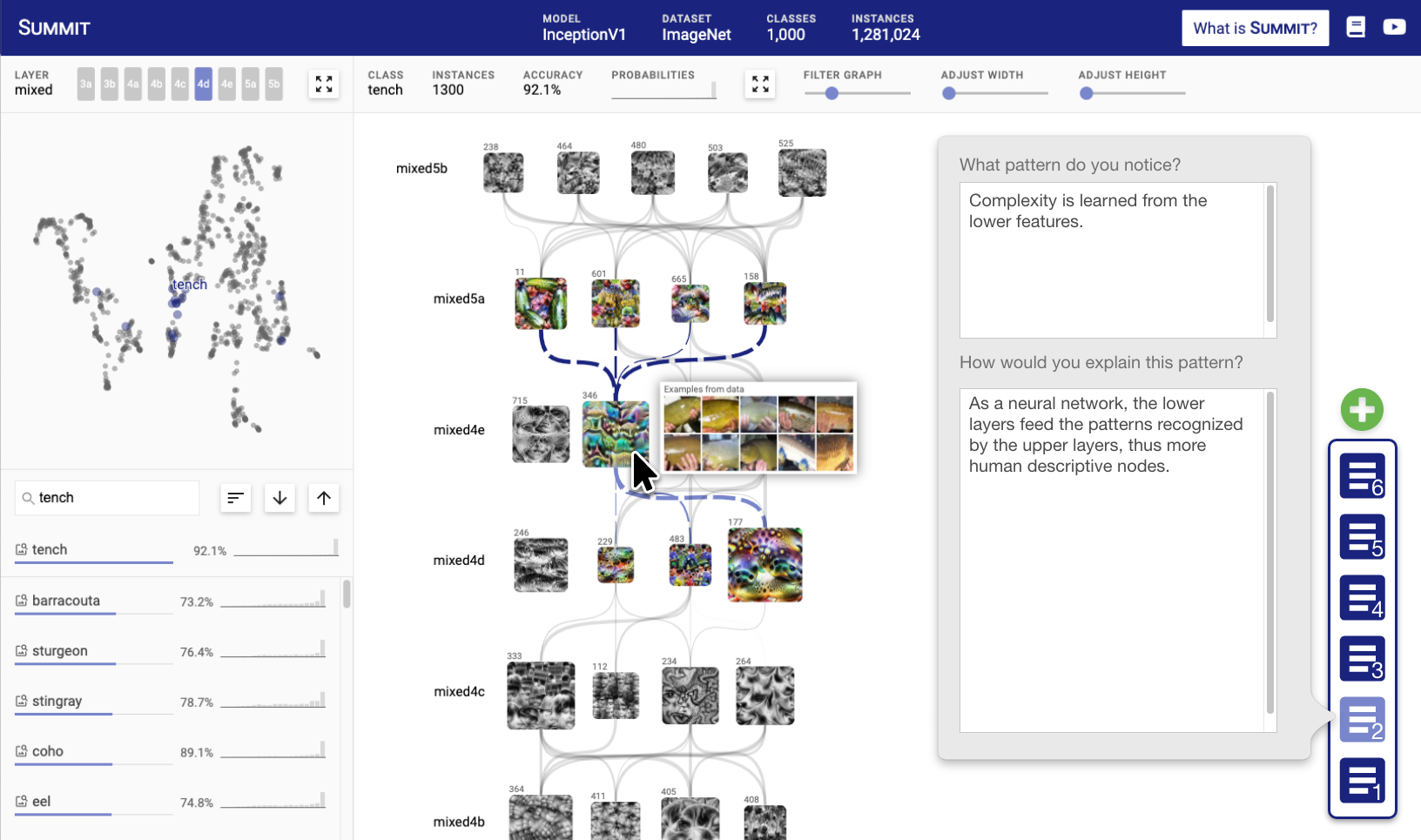Select layer 4b button
The height and width of the screenshot is (840, 1421).
coord(156,84)
